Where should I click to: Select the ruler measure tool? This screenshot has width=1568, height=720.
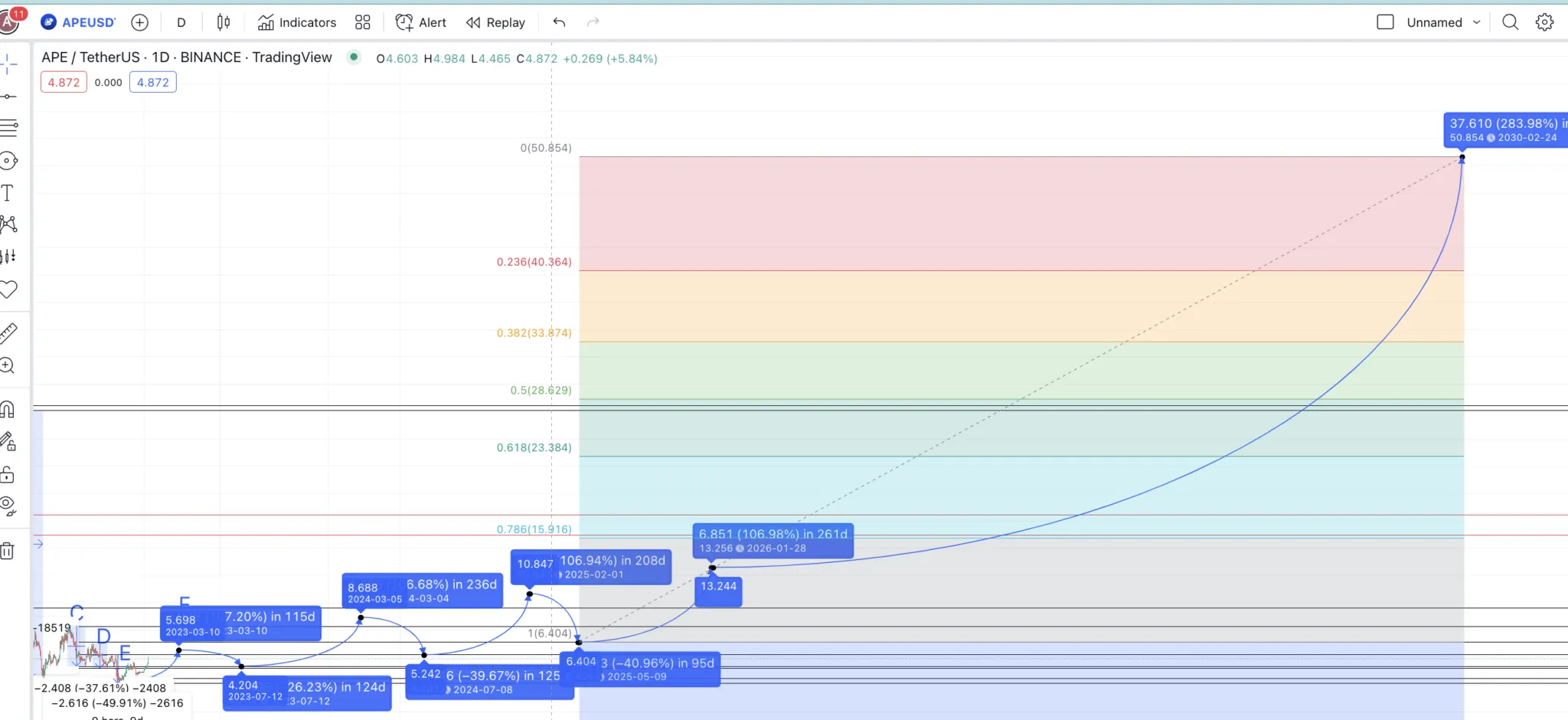pyautogui.click(x=8, y=332)
